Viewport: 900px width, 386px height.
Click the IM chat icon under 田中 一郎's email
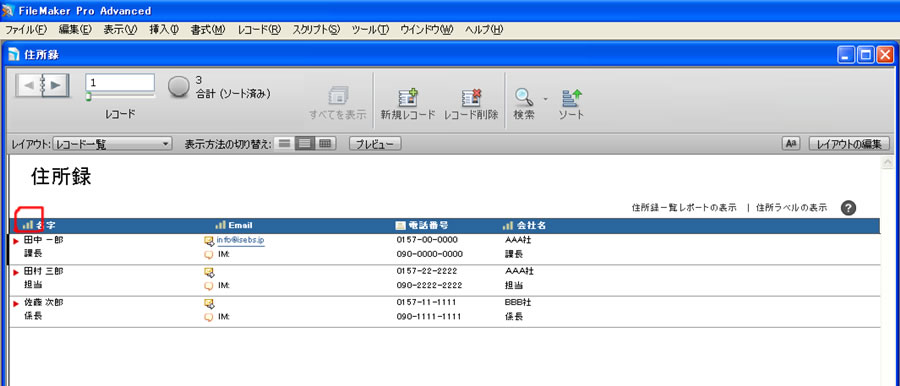pyautogui.click(x=209, y=254)
